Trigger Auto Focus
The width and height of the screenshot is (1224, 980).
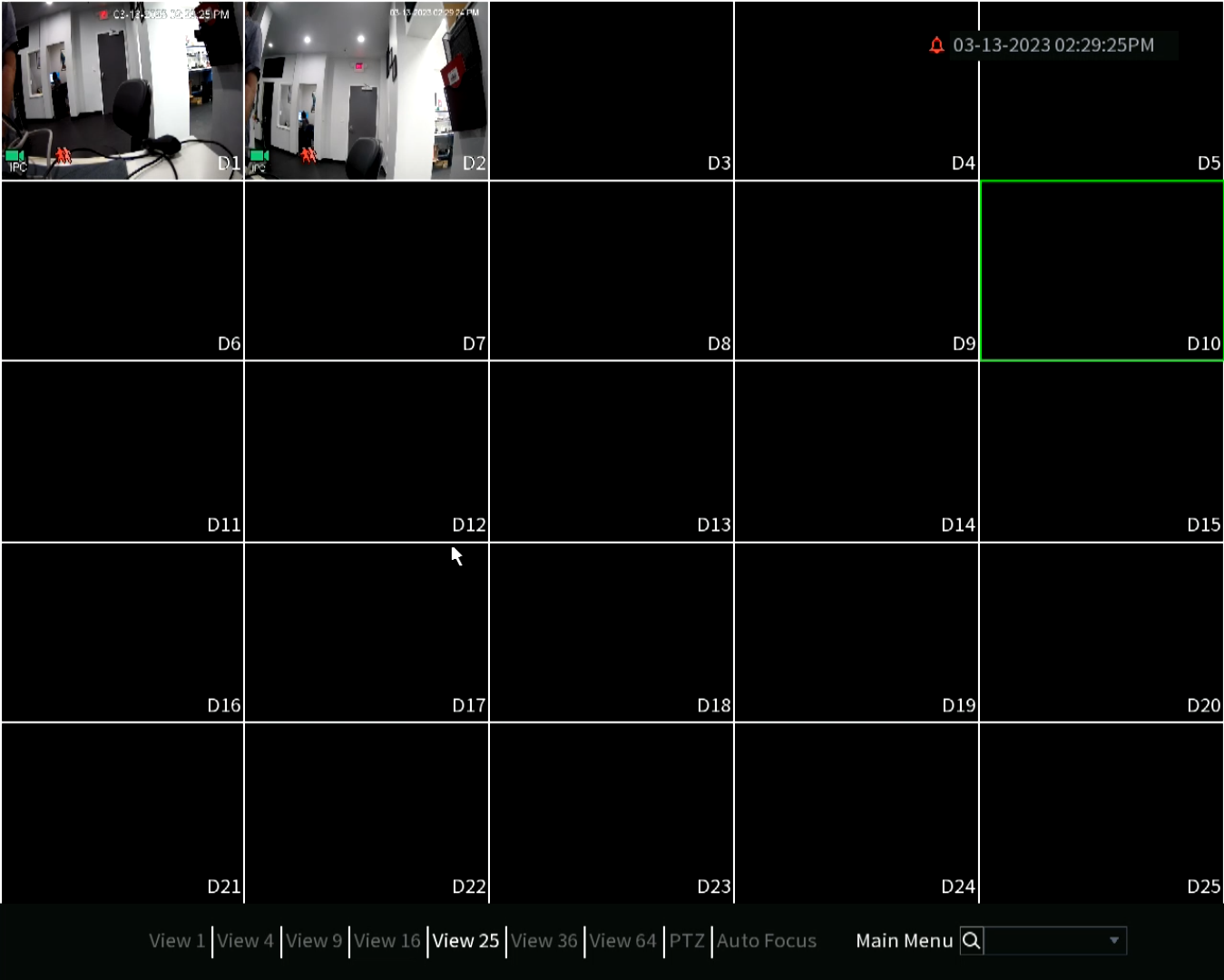point(767,941)
